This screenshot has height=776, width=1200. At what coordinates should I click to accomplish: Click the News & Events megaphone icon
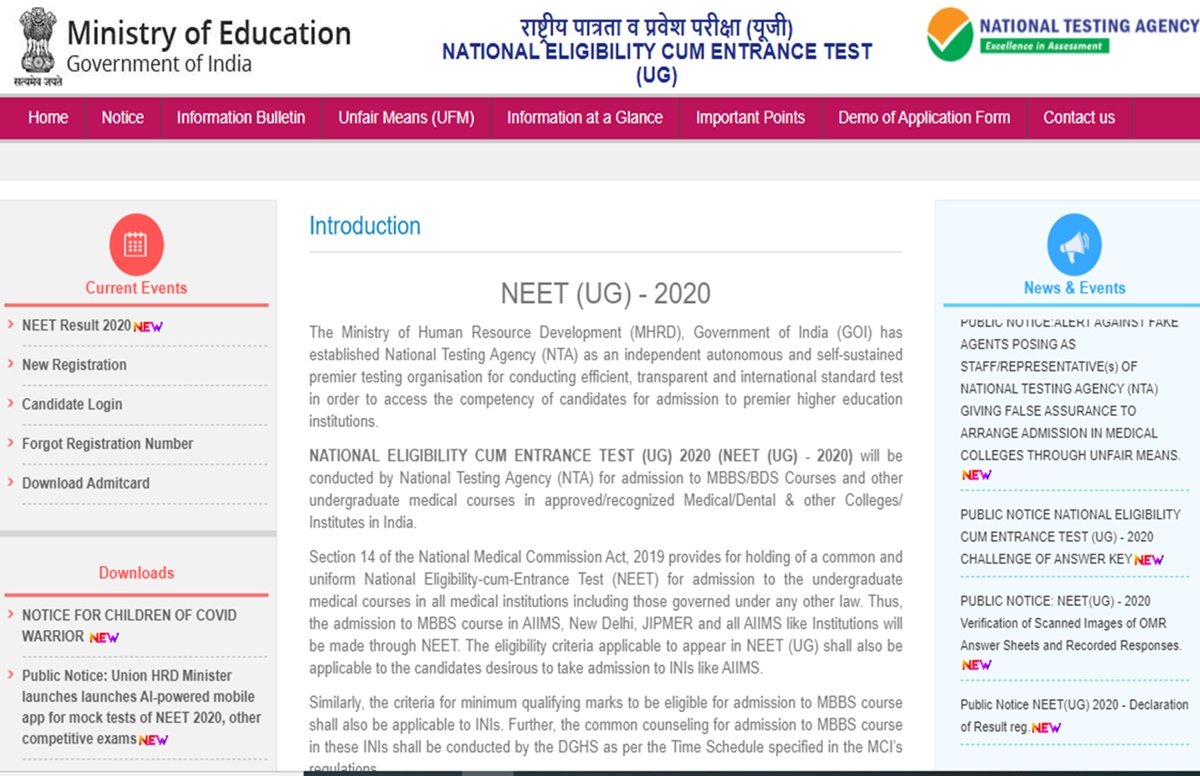click(x=1074, y=244)
